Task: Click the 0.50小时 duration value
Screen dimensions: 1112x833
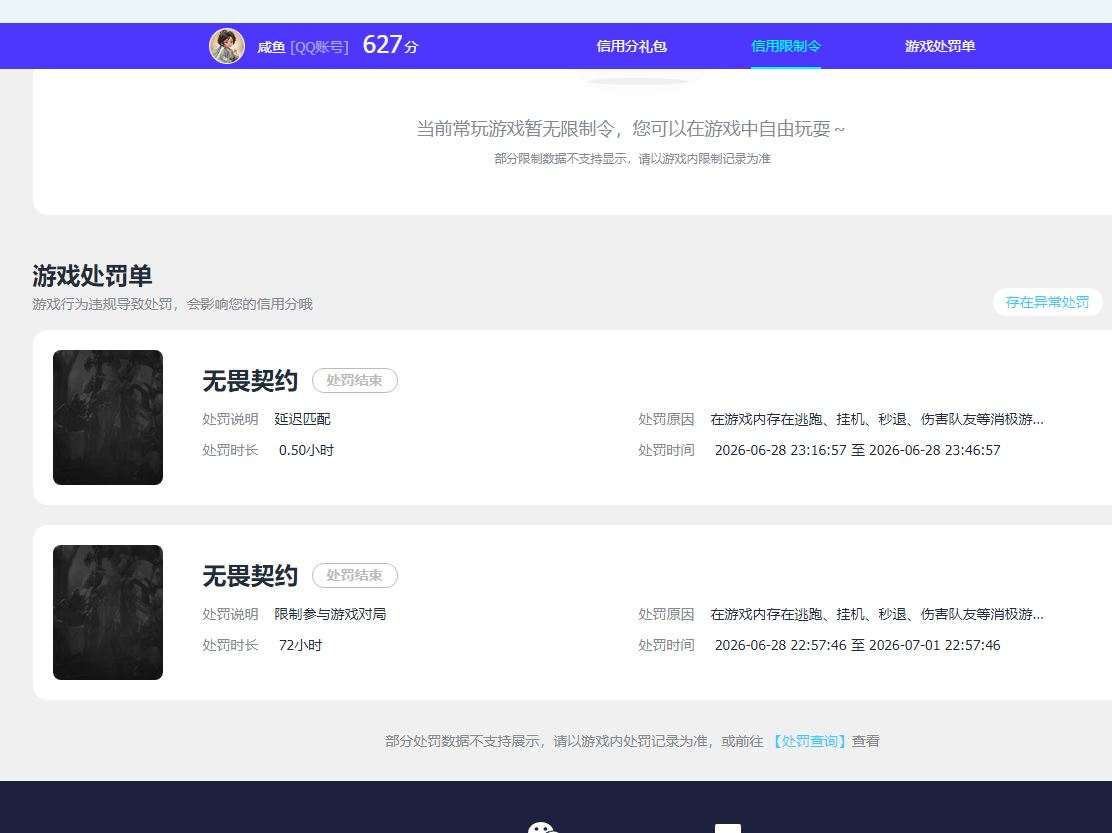Action: point(306,450)
